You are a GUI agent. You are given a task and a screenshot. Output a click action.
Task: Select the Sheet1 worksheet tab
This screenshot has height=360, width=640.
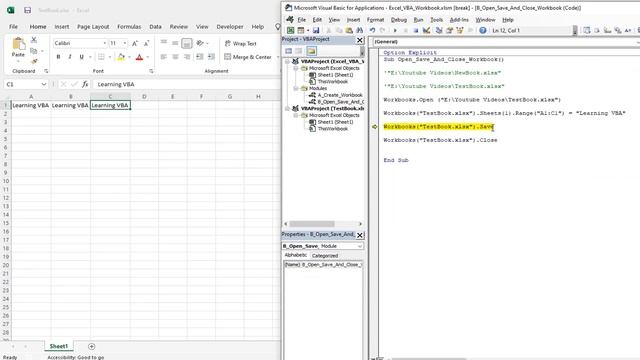coord(59,346)
